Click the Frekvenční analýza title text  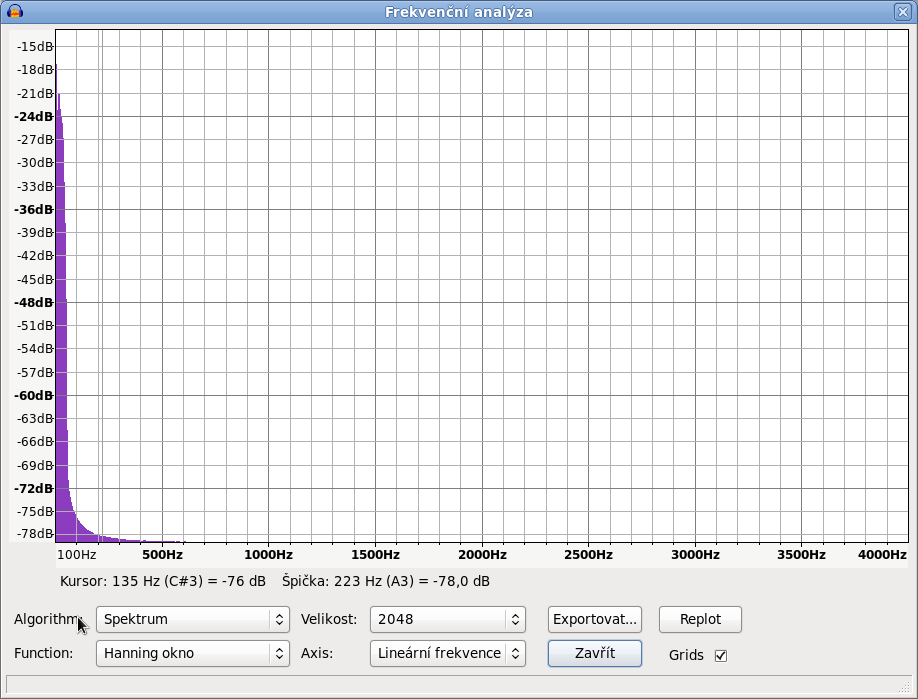point(459,12)
